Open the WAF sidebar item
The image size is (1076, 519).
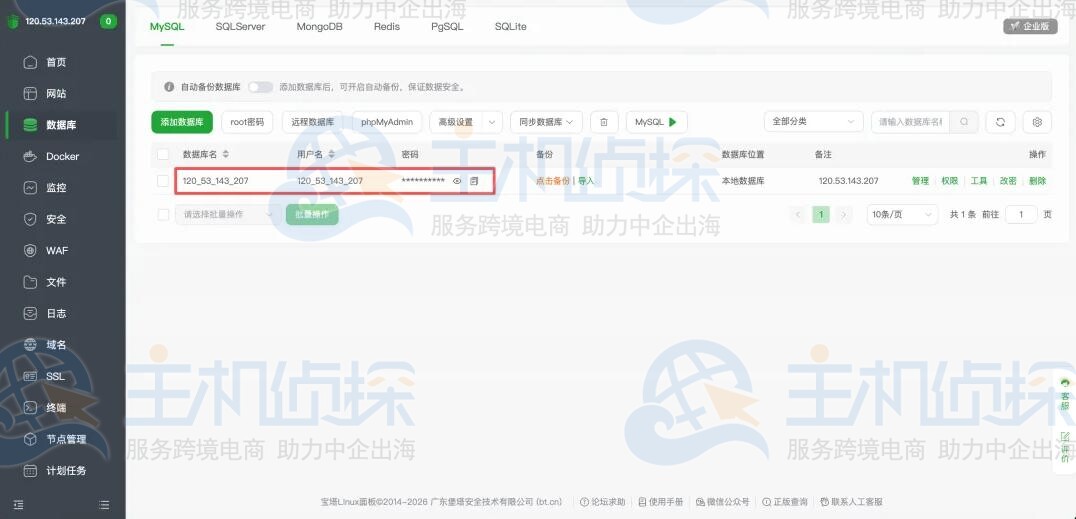click(56, 251)
